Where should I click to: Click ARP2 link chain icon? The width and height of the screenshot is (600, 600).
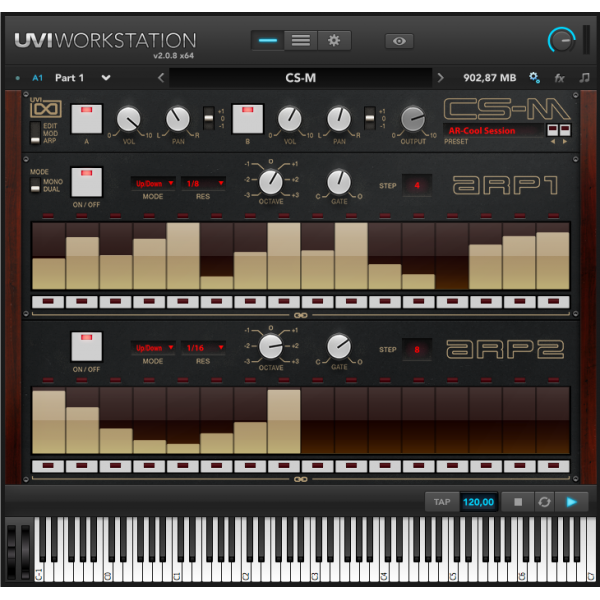pos(301,479)
